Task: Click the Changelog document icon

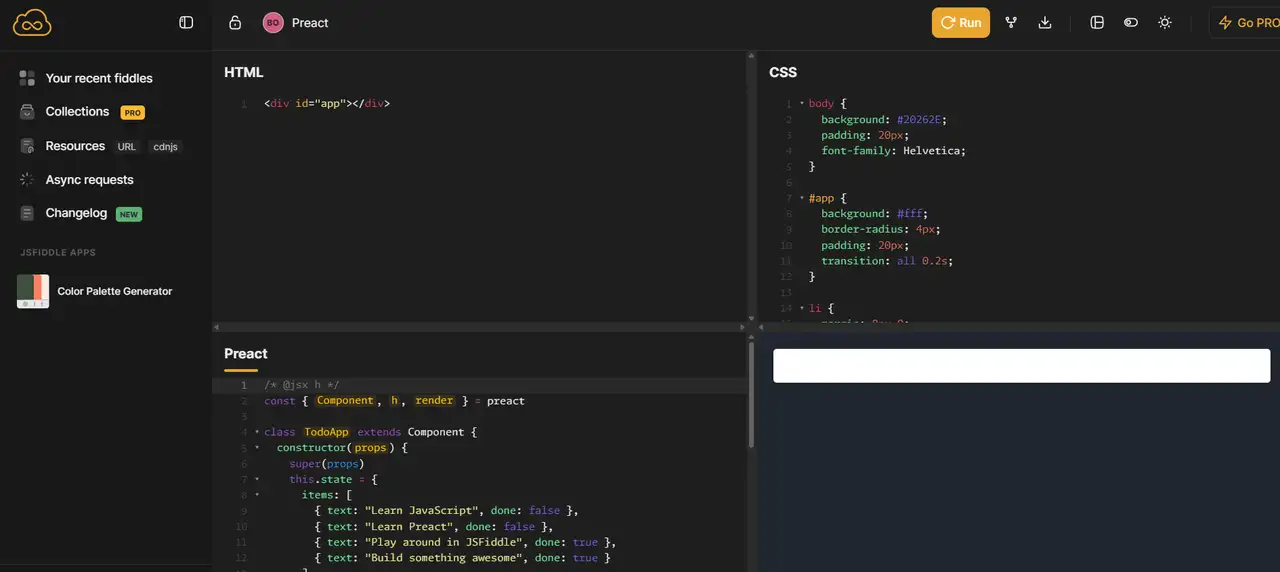Action: pos(27,213)
